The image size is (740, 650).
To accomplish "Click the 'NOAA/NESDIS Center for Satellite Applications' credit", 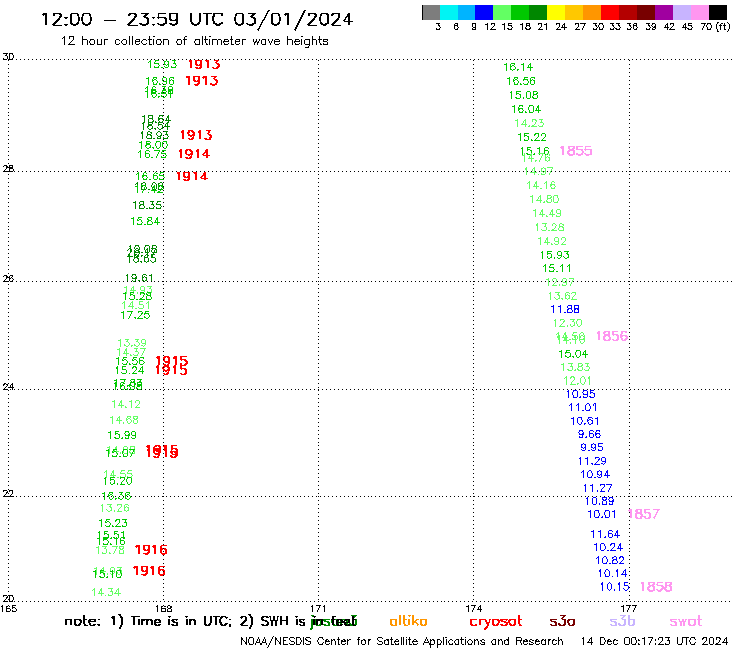I will [x=402, y=642].
